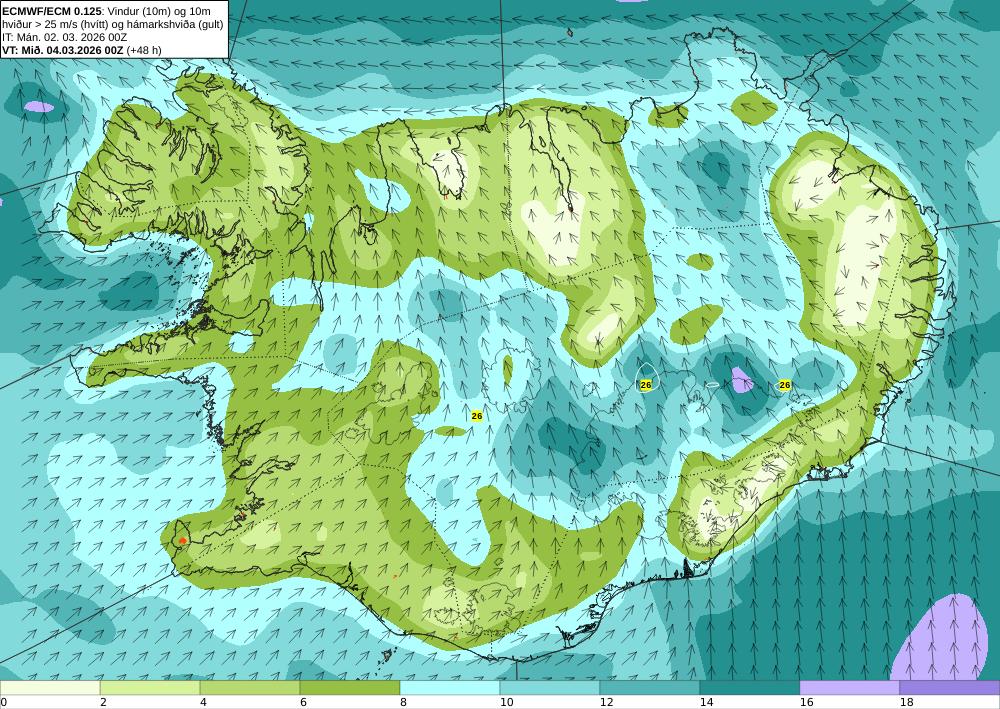Select the light purple 16–18 legend swatch
1000x709 pixels.
click(849, 688)
